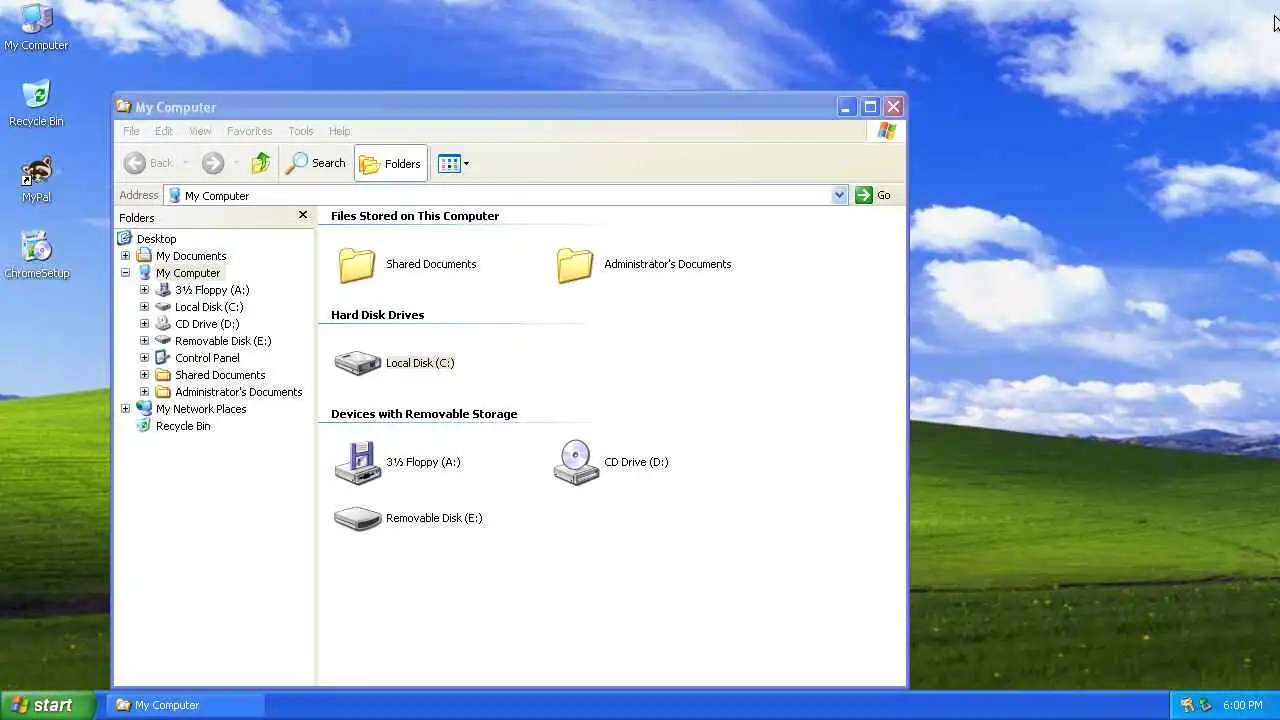The image size is (1280, 720).
Task: Select 3½ Floppy (A:) tree icon
Action: pos(163,290)
